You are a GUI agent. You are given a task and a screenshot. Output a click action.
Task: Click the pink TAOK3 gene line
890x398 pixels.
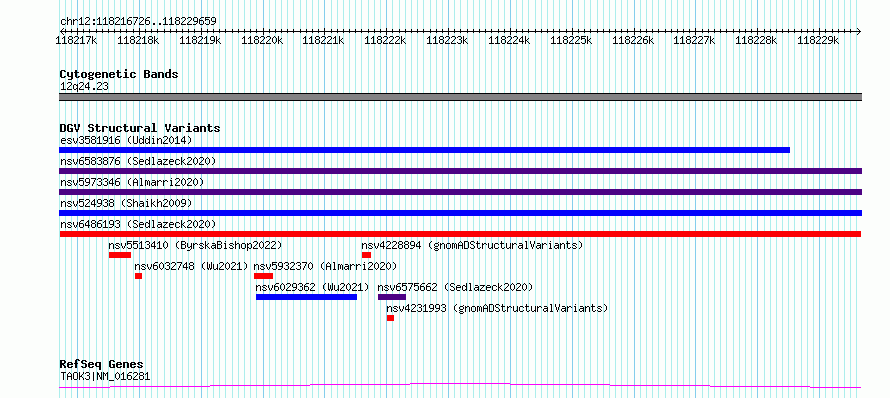[x=460, y=386]
